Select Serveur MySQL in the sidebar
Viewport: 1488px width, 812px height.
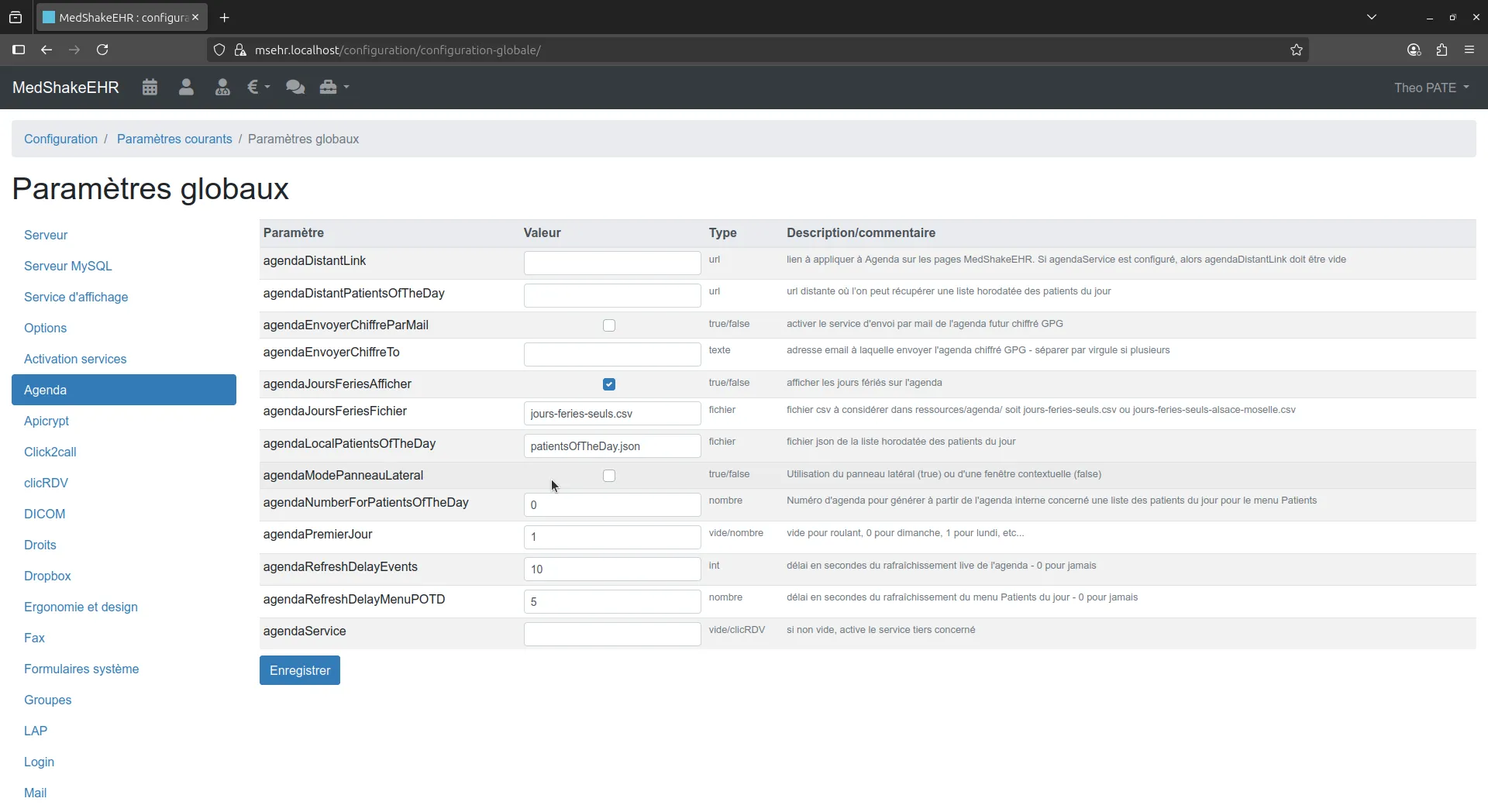pyautogui.click(x=68, y=266)
